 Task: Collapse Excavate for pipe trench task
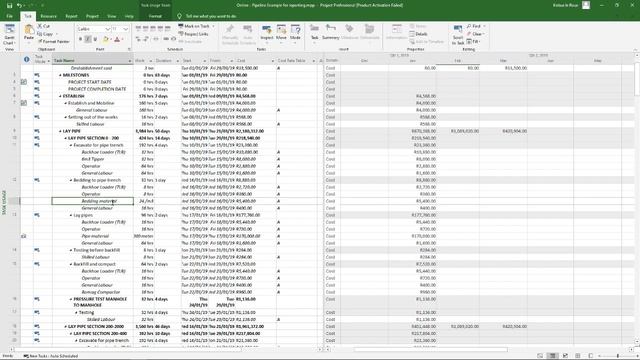point(71,145)
